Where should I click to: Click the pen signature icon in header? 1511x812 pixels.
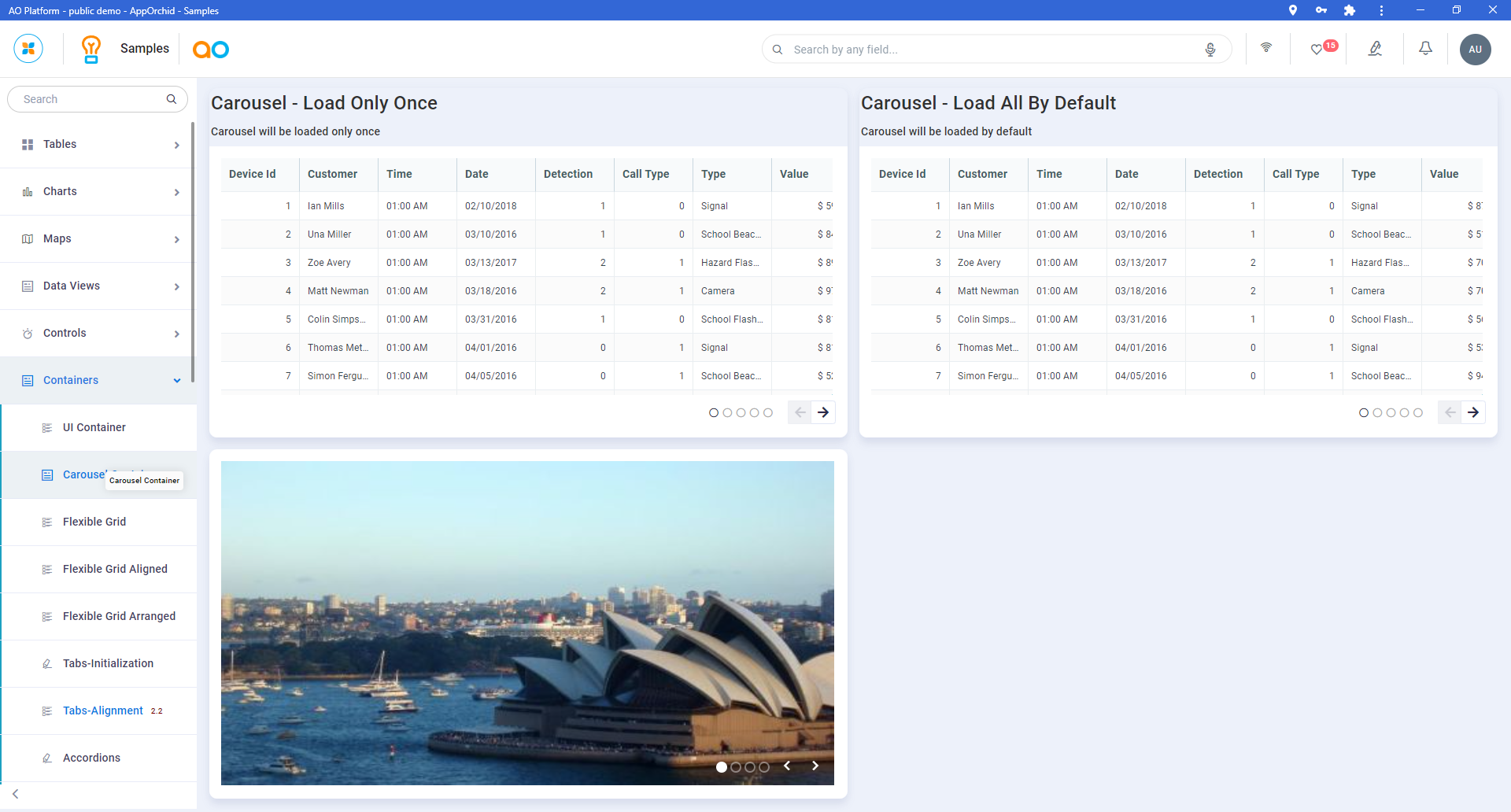(x=1375, y=49)
